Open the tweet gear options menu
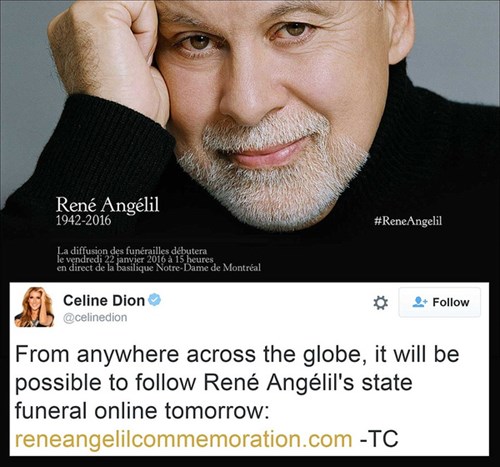500x467 pixels. pos(380,303)
